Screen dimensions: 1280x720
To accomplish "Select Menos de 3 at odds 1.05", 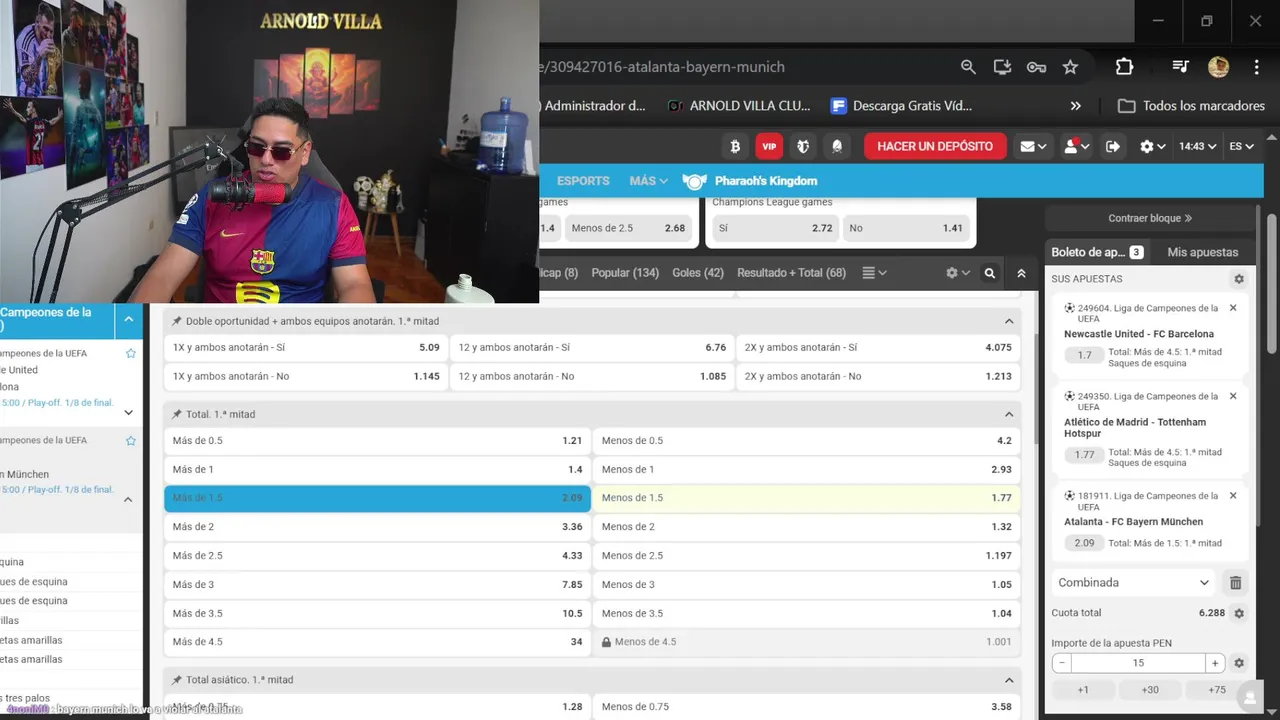I will (806, 585).
